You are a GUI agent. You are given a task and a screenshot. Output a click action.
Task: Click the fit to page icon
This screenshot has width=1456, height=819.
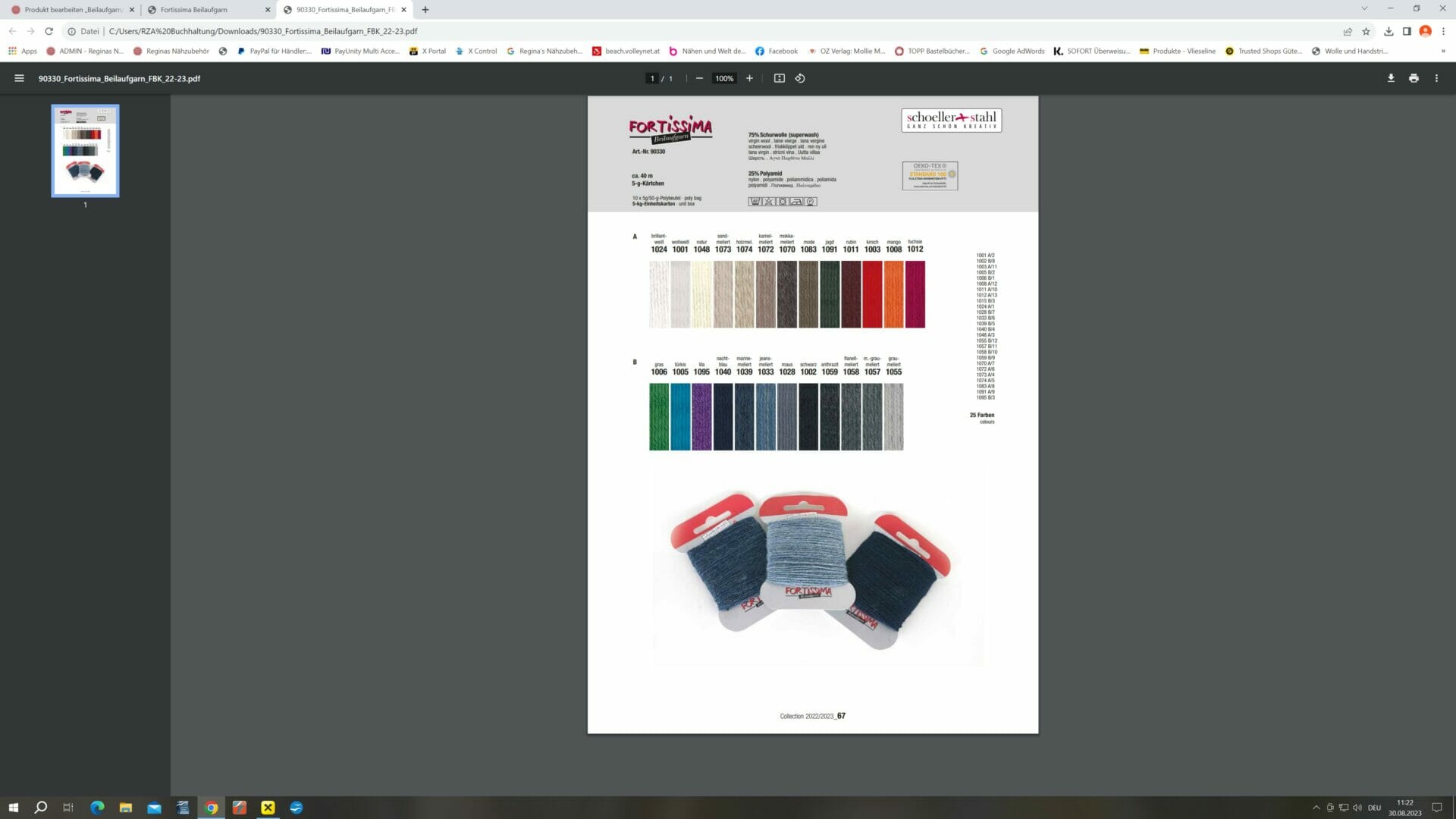click(779, 78)
